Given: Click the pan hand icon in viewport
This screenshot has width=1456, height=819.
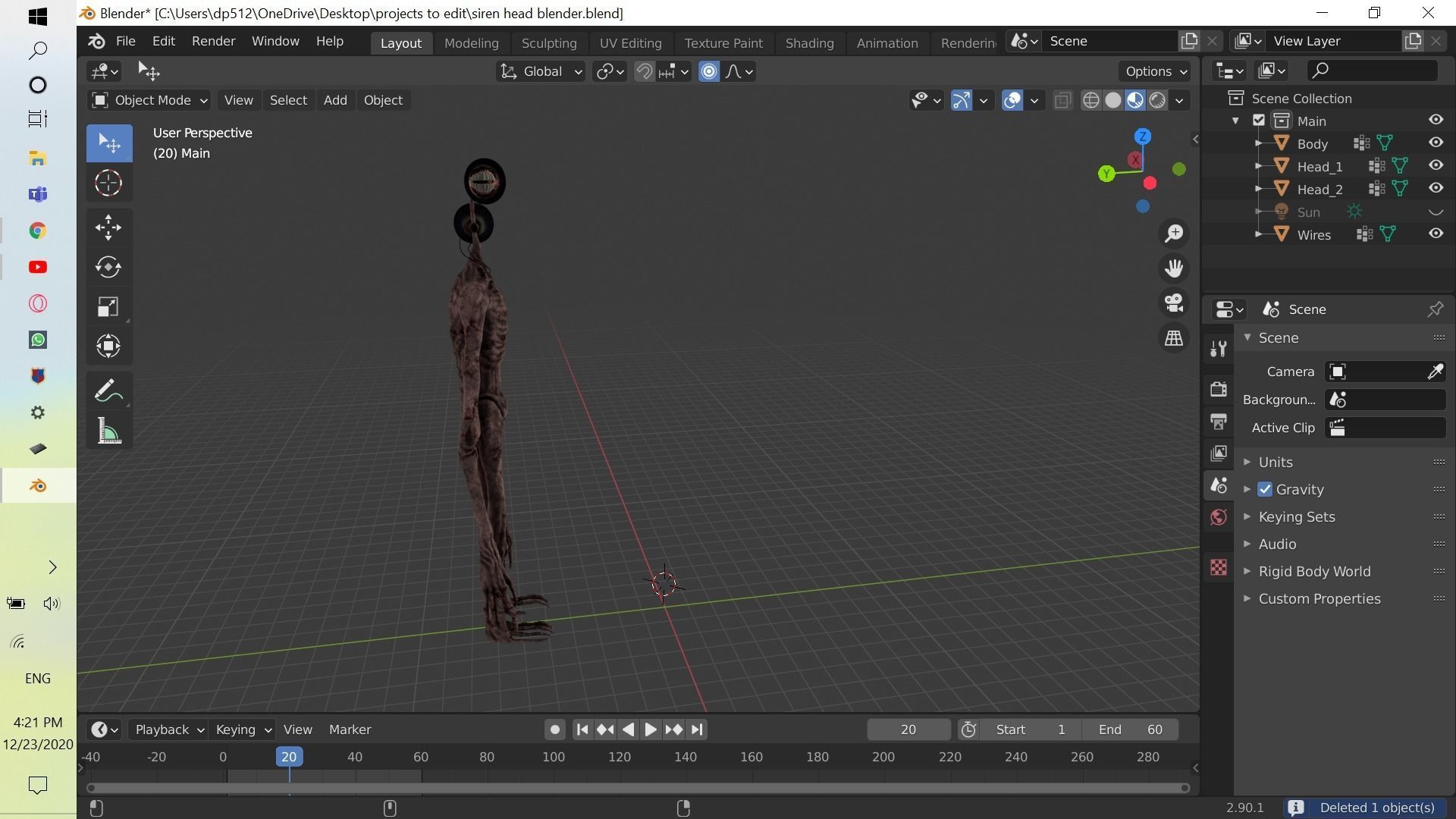Looking at the screenshot, I should coord(1174,268).
